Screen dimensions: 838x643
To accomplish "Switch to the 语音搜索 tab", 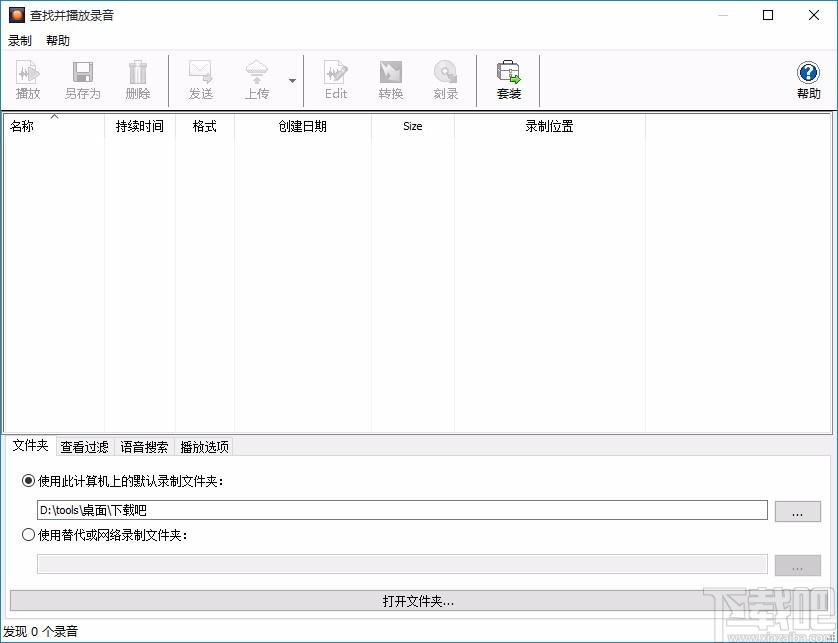I will pos(144,446).
